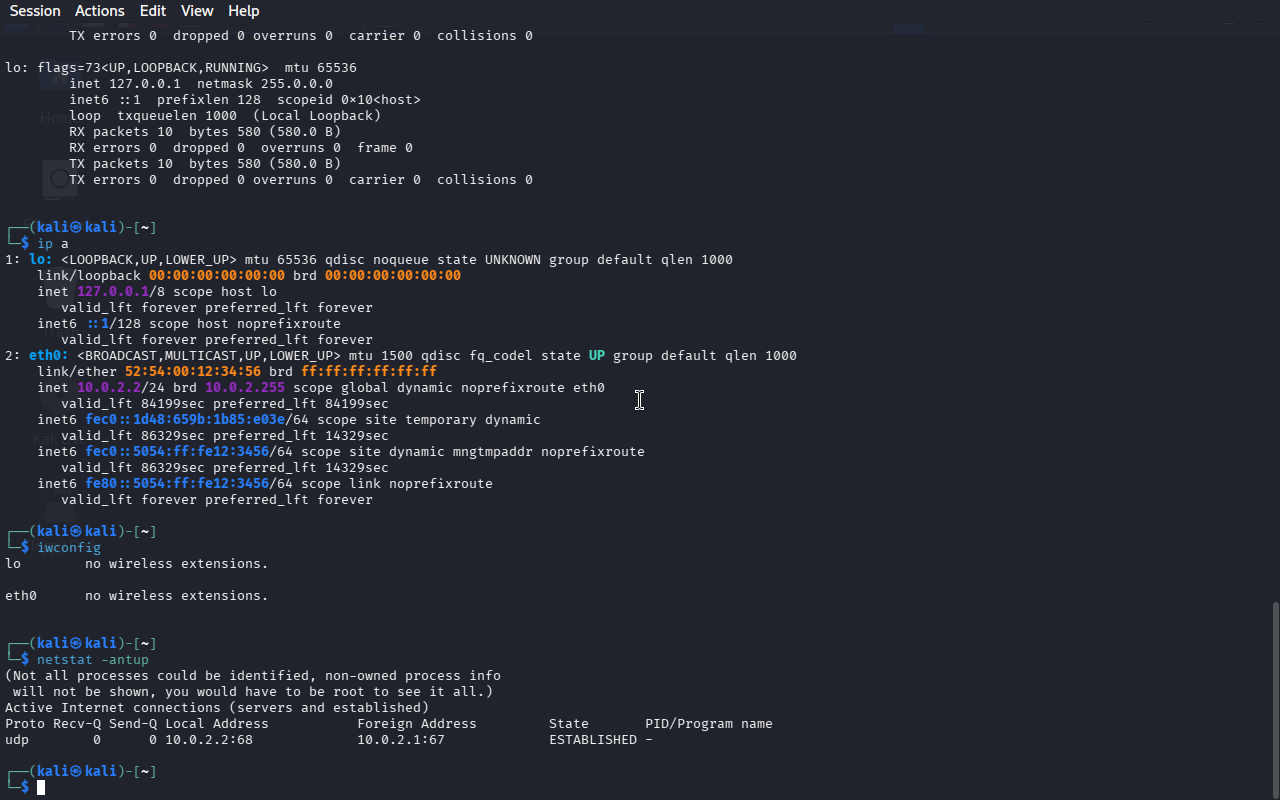Open the Actions menu

coord(100,11)
